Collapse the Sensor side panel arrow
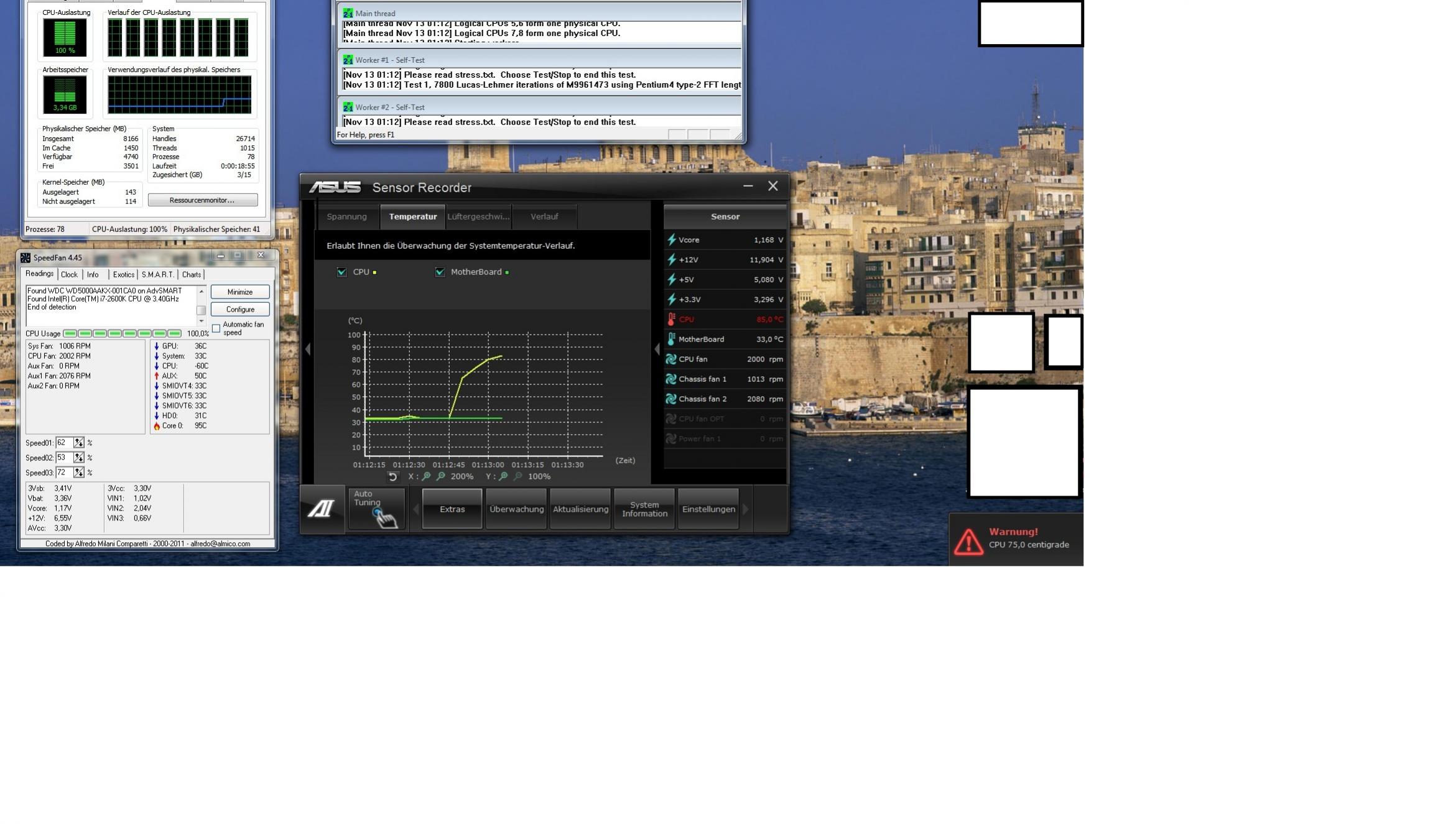 657,350
